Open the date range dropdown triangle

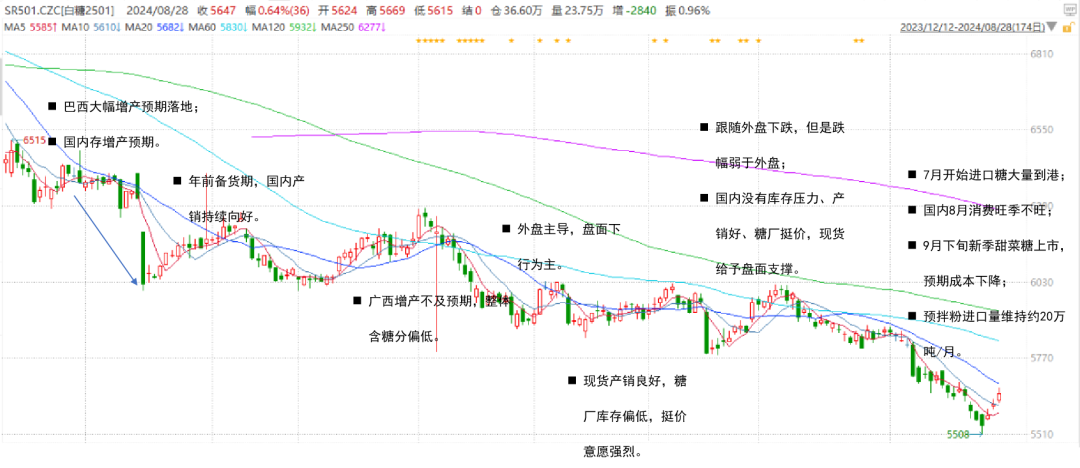point(1052,26)
